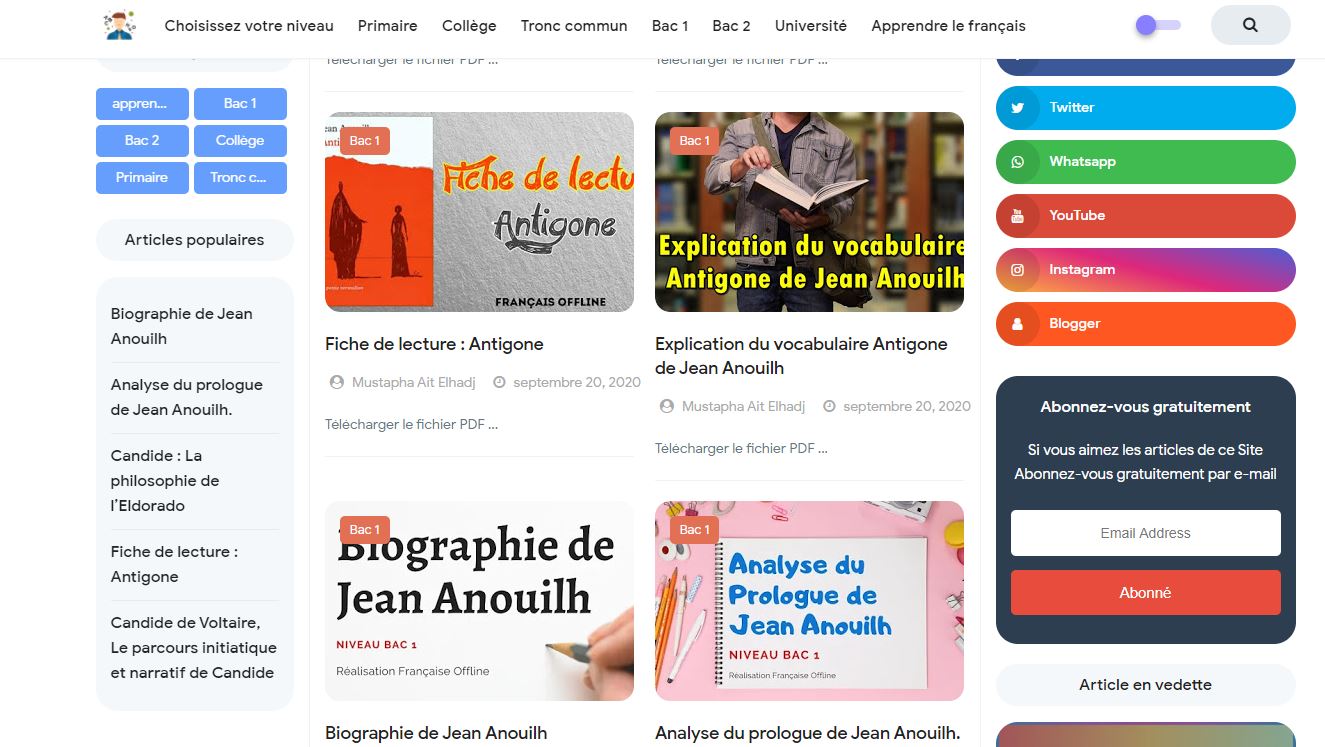Open the Fiche de lecture Antigone thumbnail

(x=480, y=212)
